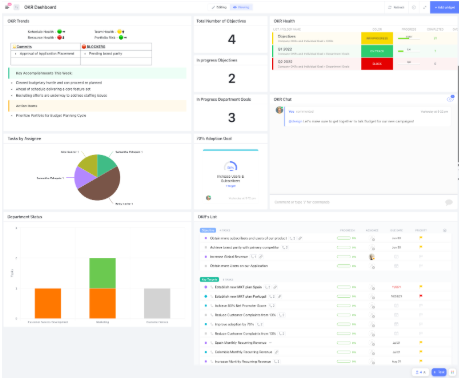
Task: Collapse the Key Targets group in OKR's List
Action: click(209, 279)
